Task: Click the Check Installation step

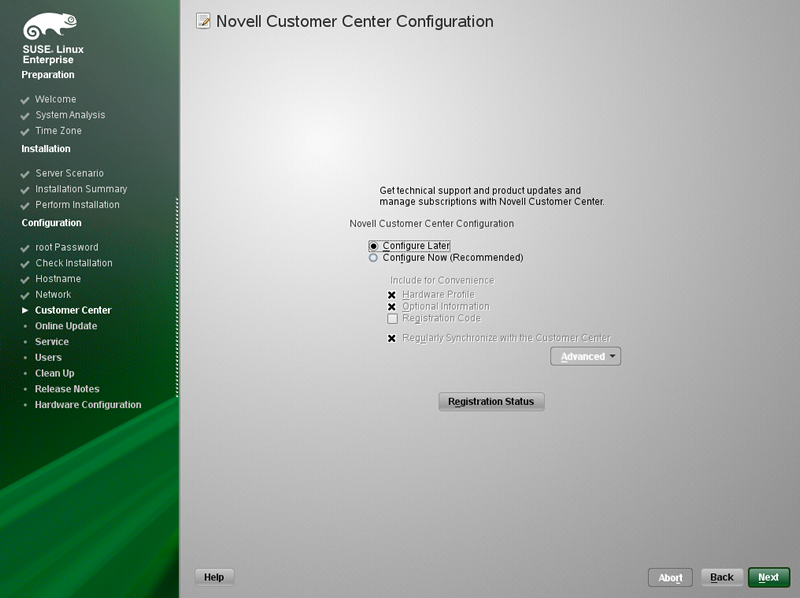Action: pos(73,263)
